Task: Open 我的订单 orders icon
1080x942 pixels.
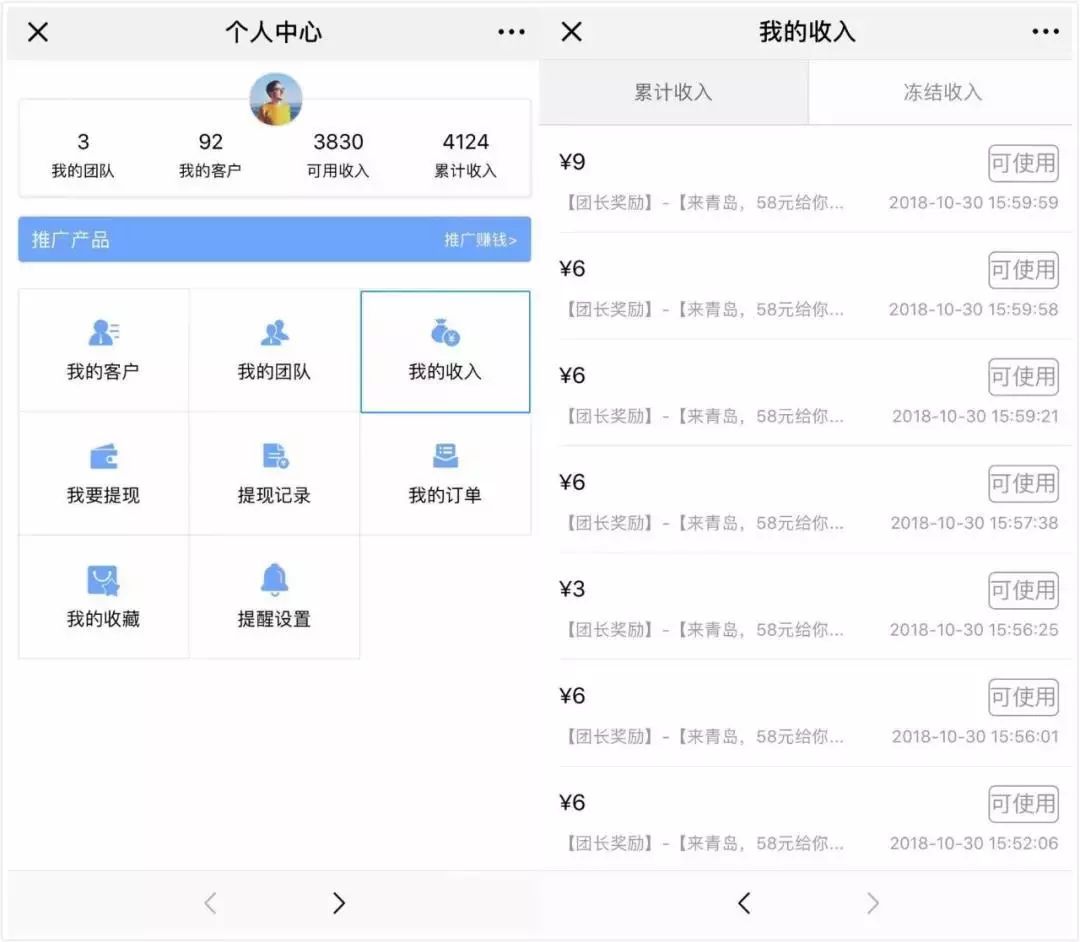Action: (x=444, y=473)
